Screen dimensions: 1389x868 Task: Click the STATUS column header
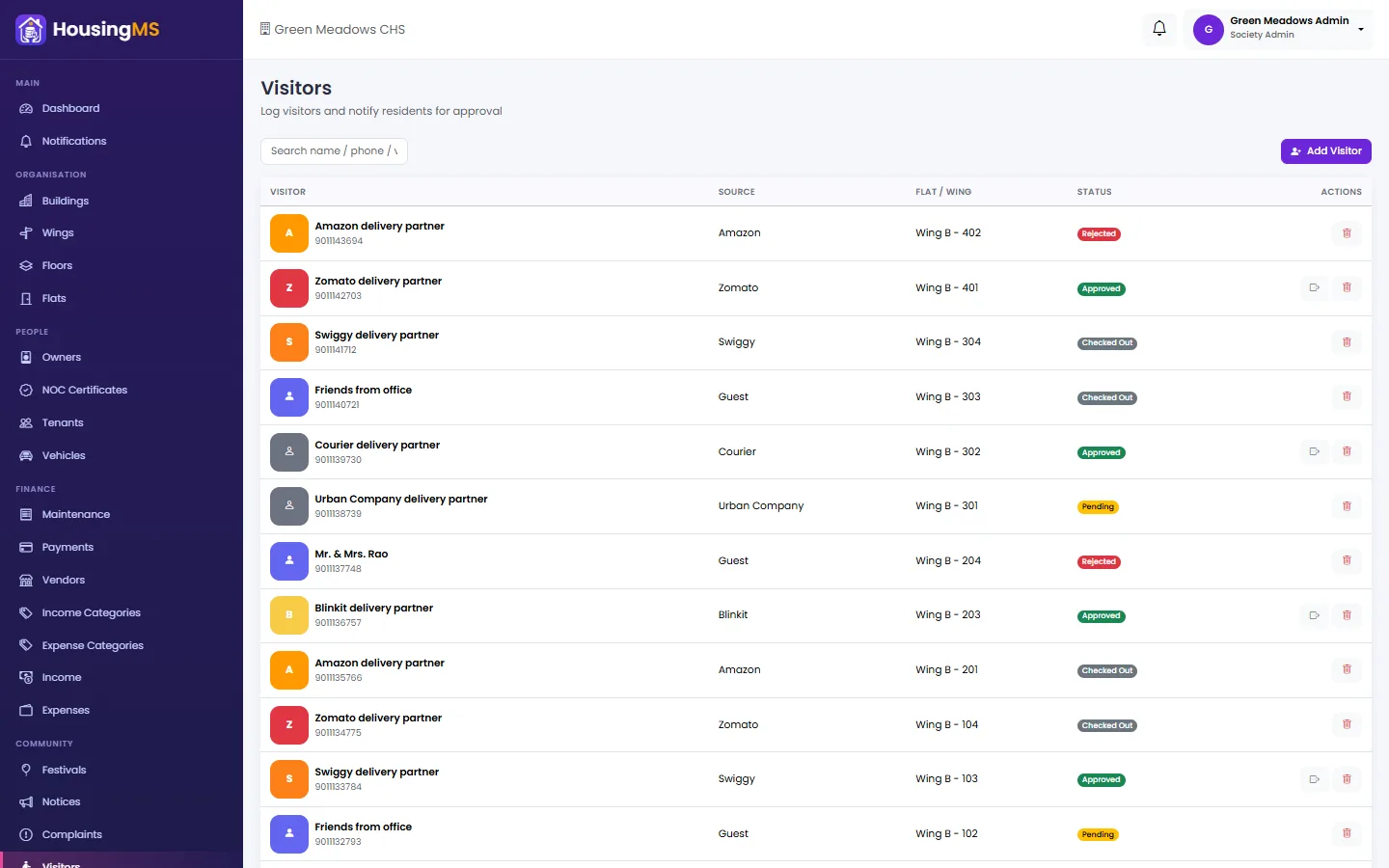1095,192
